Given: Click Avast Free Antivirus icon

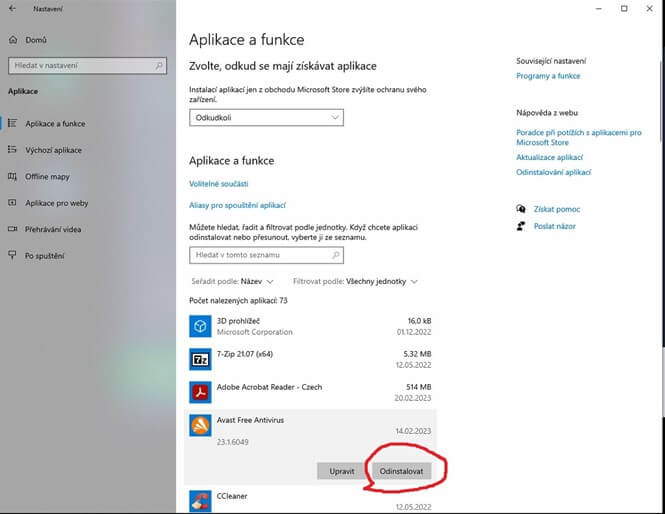Looking at the screenshot, I should pos(200,425).
